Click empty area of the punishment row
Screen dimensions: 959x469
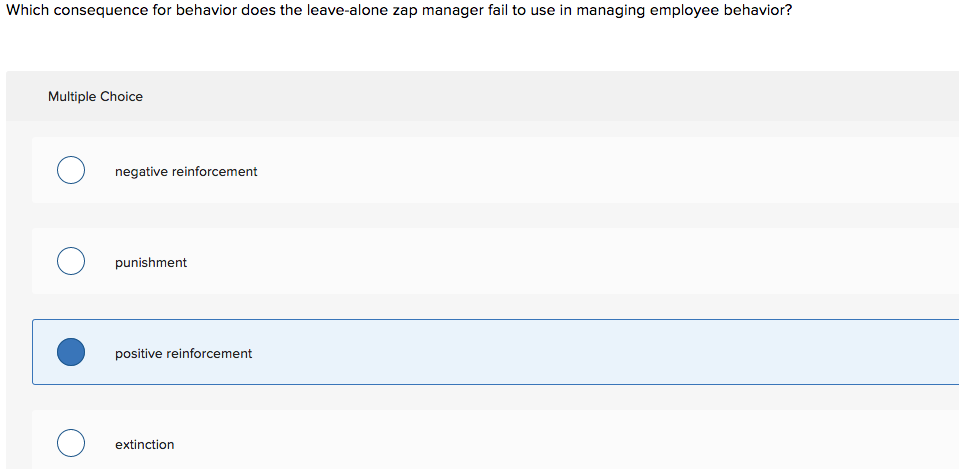(600, 262)
